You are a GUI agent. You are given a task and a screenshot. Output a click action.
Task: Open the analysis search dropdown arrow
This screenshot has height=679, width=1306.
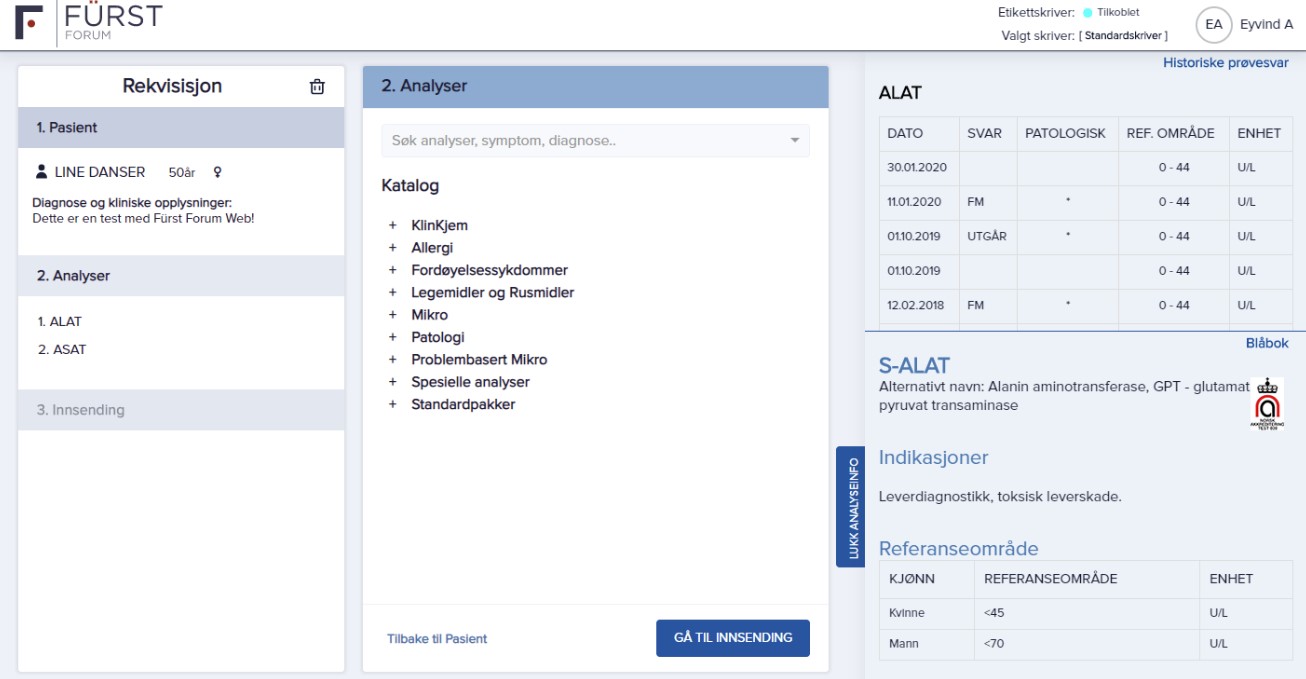[795, 141]
